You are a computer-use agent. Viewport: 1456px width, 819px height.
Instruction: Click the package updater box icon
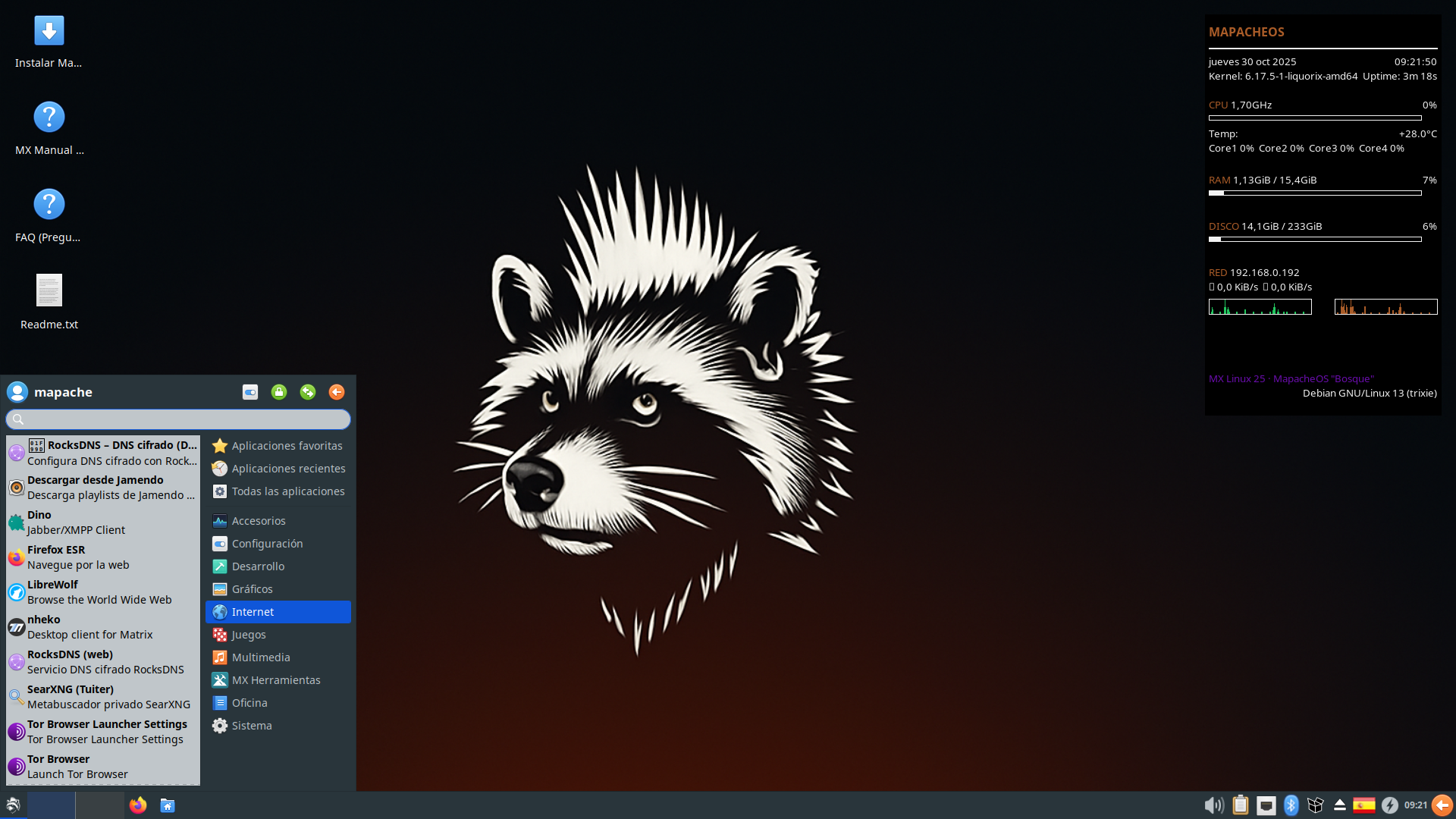point(1316,805)
